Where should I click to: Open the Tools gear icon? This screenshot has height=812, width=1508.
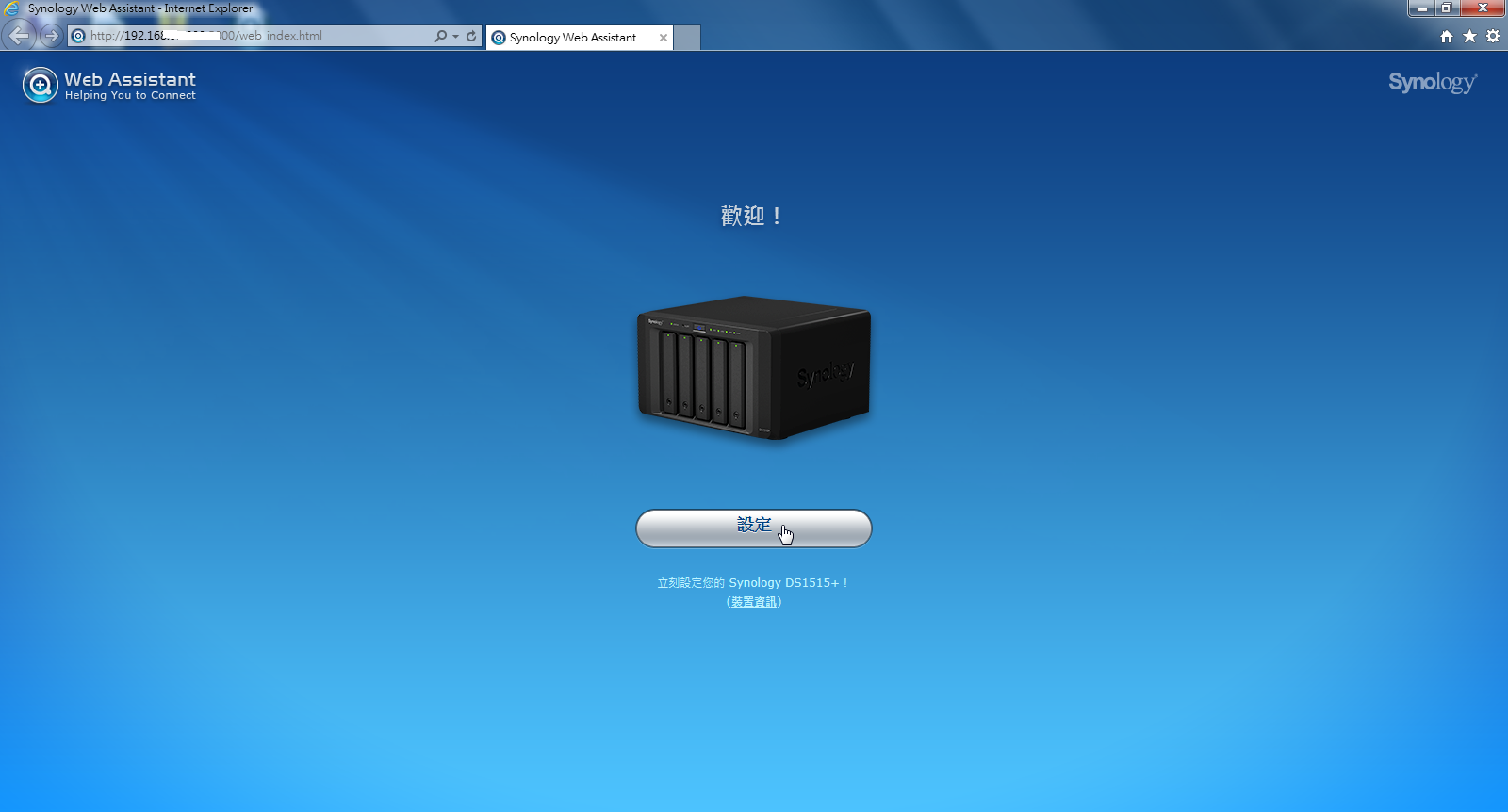pos(1493,36)
